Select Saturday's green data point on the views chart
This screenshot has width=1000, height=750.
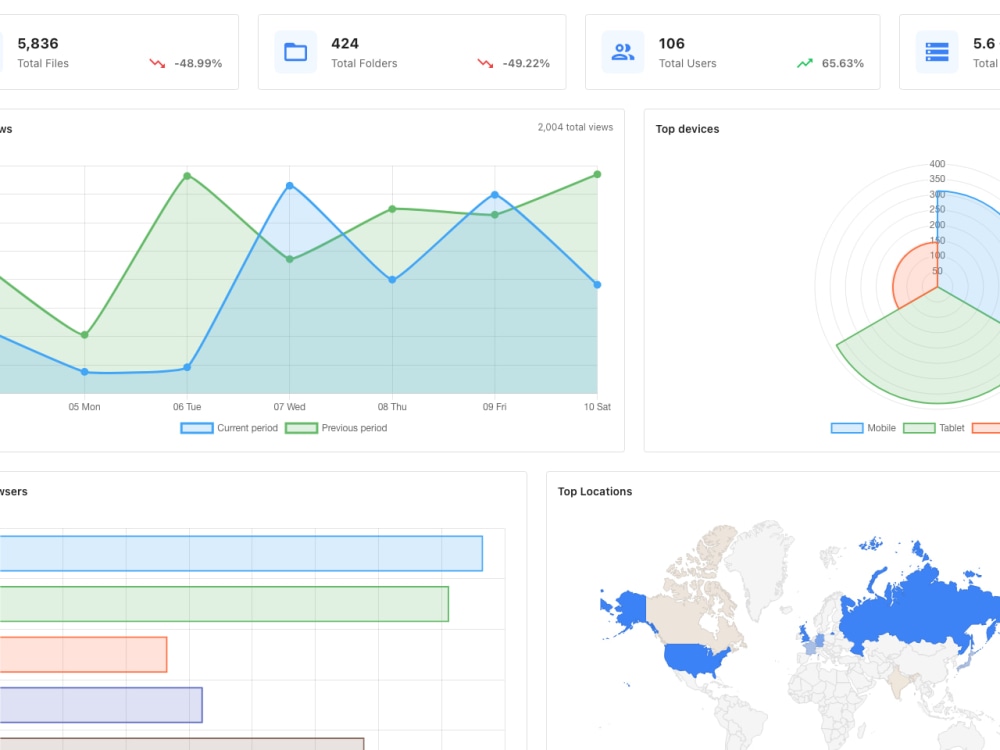[597, 173]
